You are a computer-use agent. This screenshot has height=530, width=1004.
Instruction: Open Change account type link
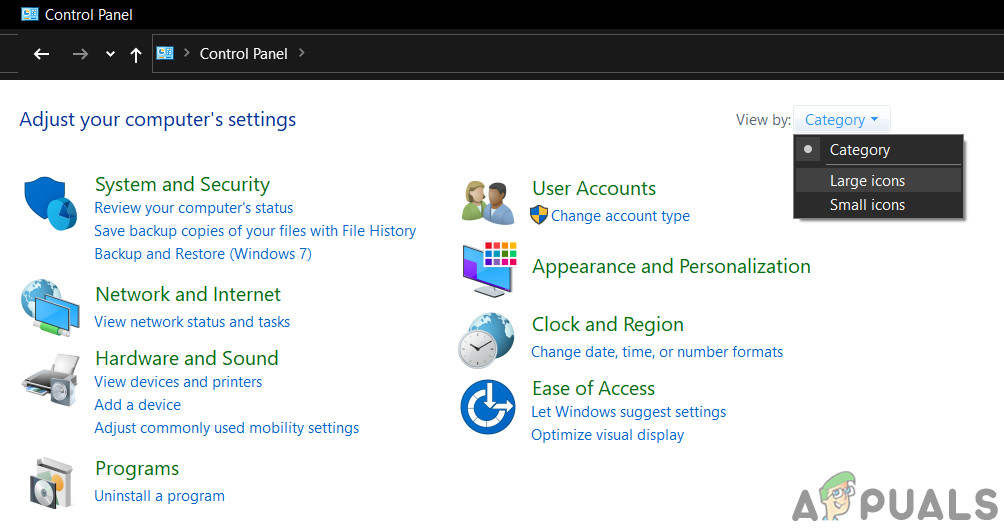(x=620, y=216)
